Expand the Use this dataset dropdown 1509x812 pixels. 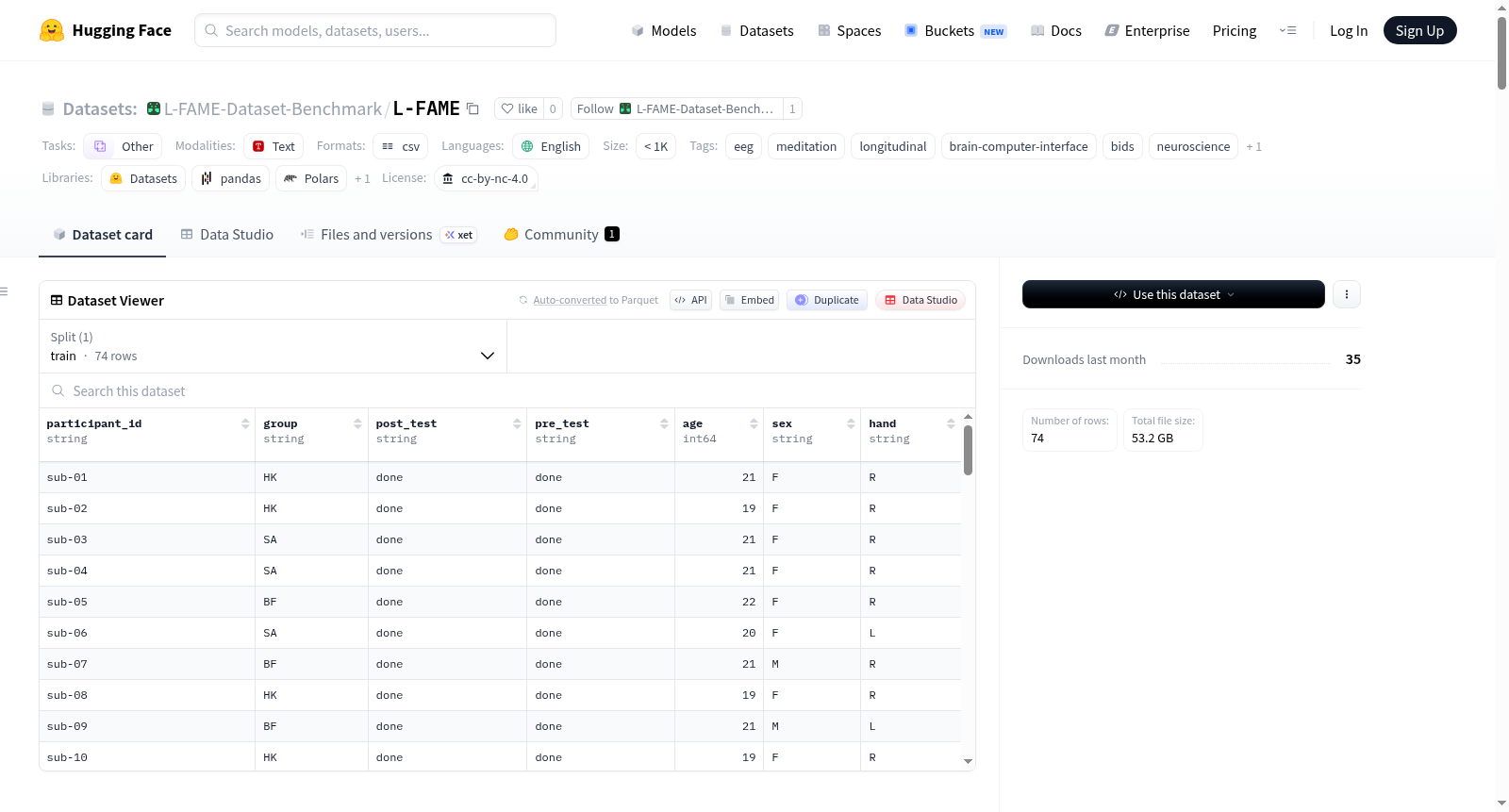pyautogui.click(x=1173, y=294)
